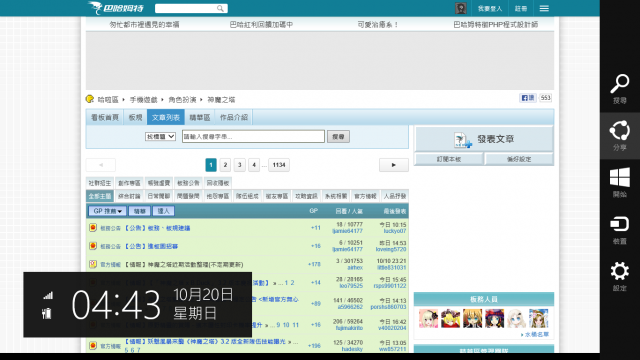The height and width of the screenshot is (360, 640).
Task: Select the 全部主題 category tab
Action: click(x=100, y=196)
